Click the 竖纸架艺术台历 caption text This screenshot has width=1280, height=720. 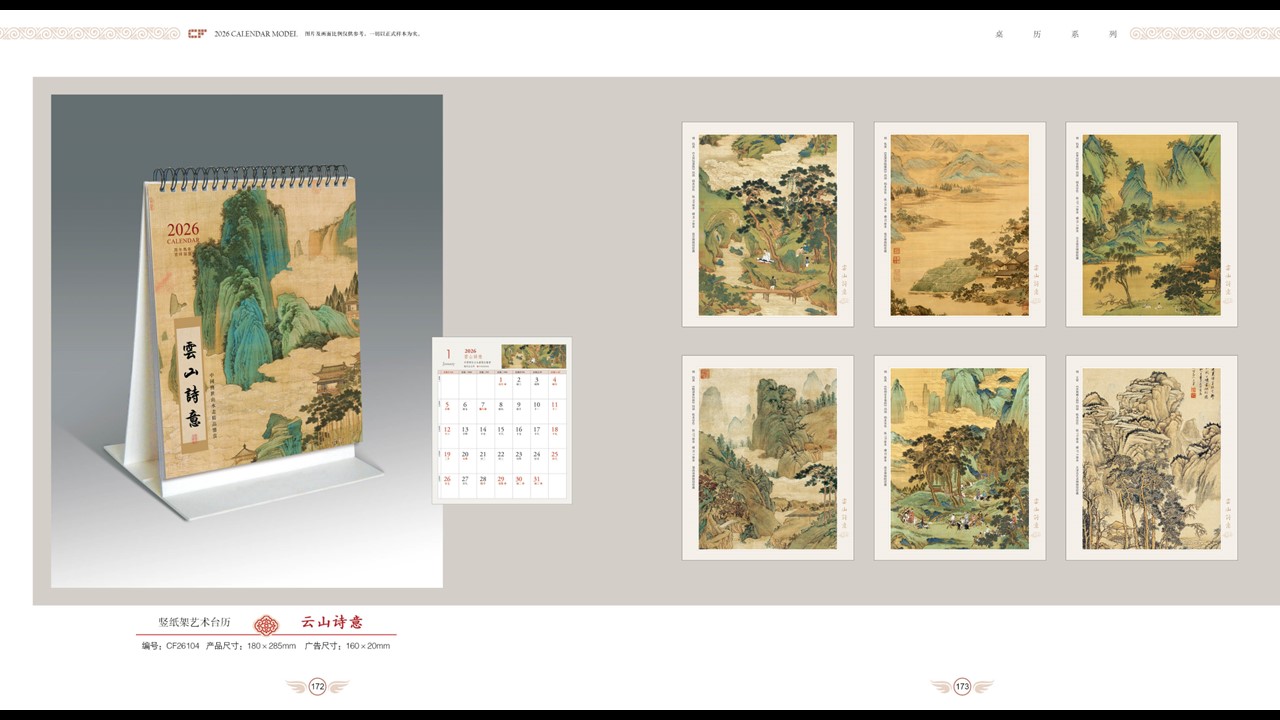[x=194, y=622]
